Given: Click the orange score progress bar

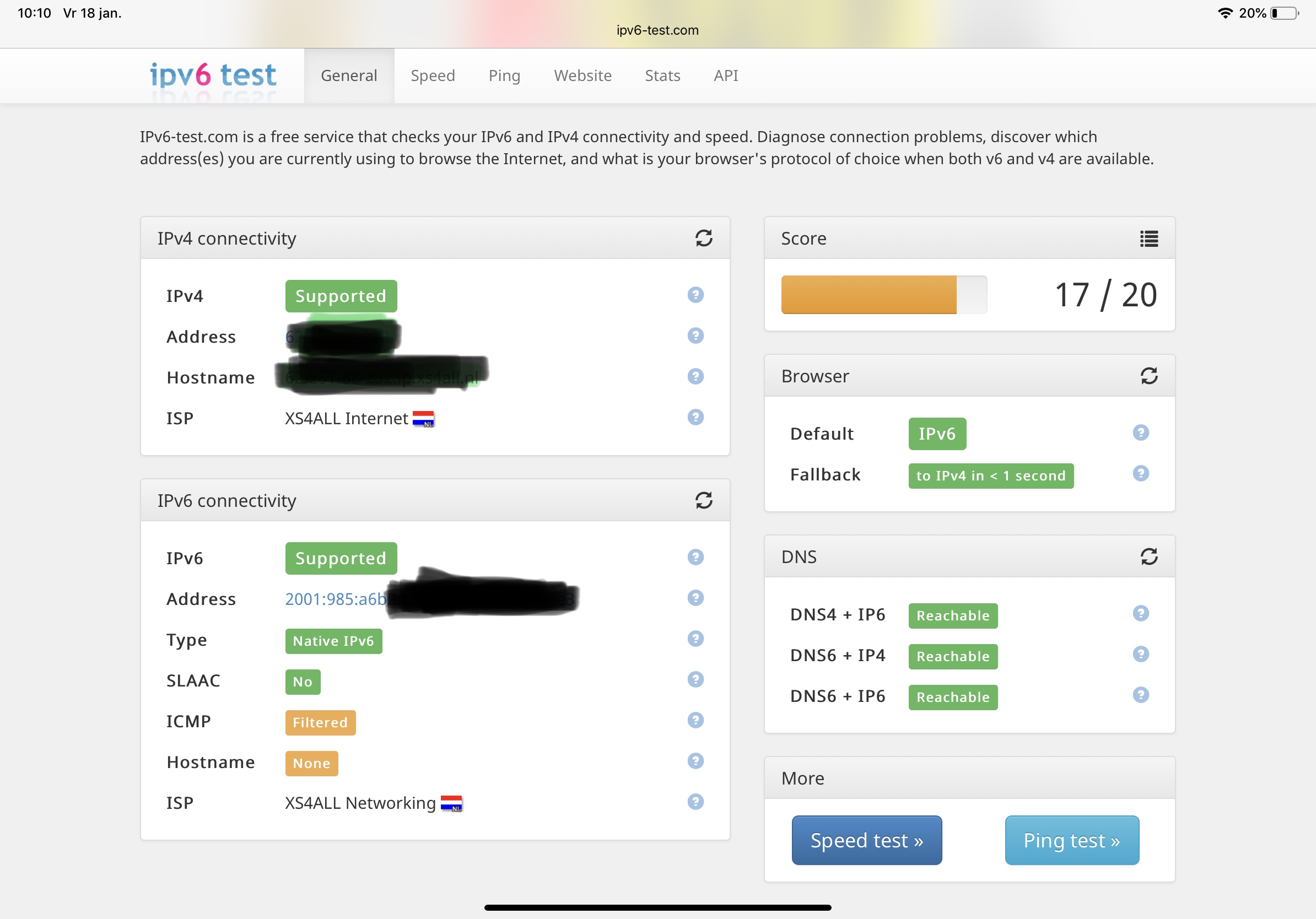Looking at the screenshot, I should [x=868, y=295].
